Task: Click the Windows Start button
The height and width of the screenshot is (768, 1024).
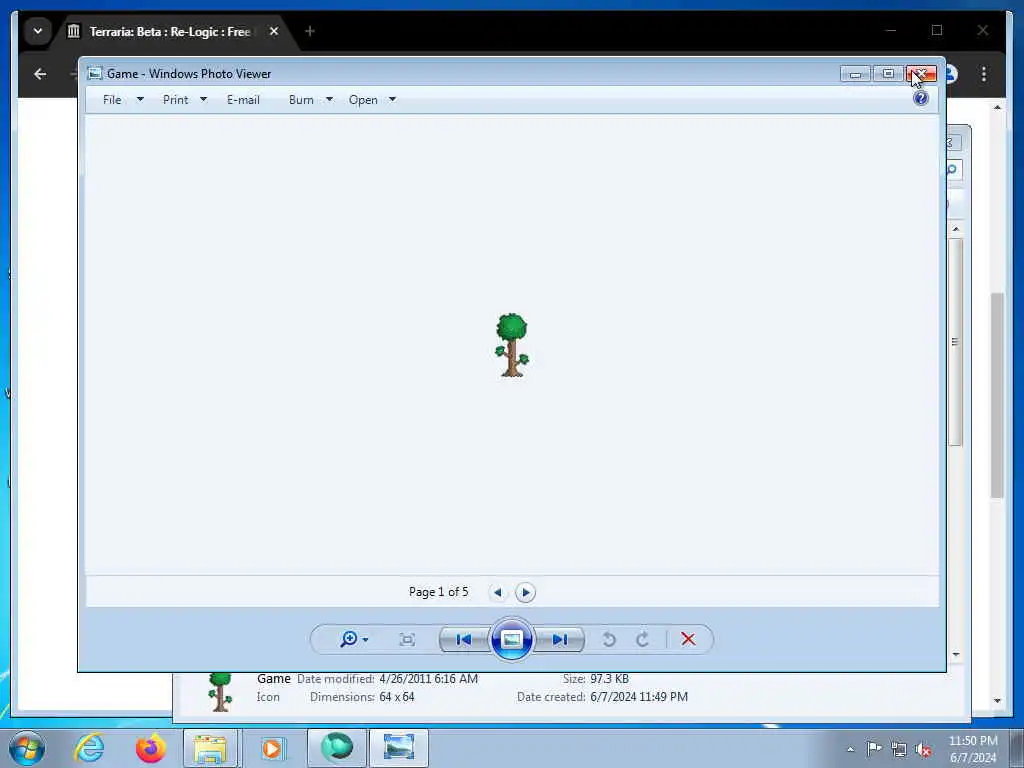Action: (x=27, y=748)
